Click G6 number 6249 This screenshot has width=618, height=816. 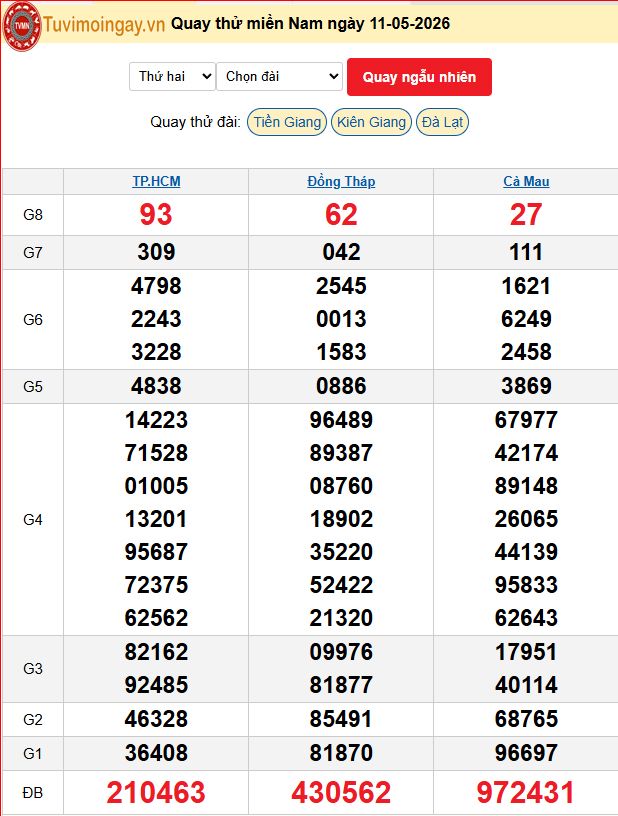coord(526,319)
